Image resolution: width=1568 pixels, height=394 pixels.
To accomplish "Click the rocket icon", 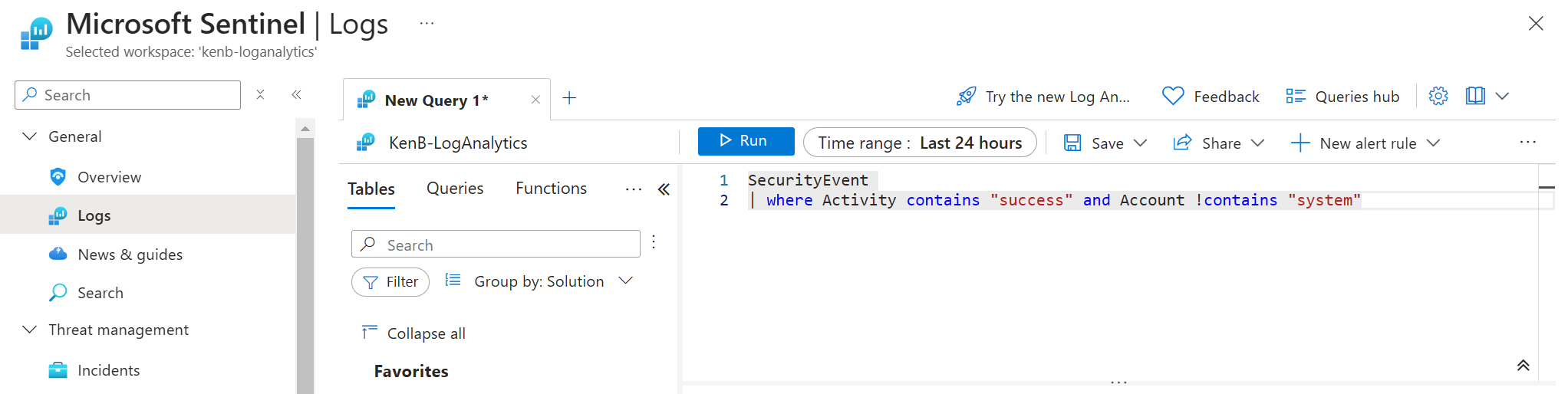I will [967, 96].
